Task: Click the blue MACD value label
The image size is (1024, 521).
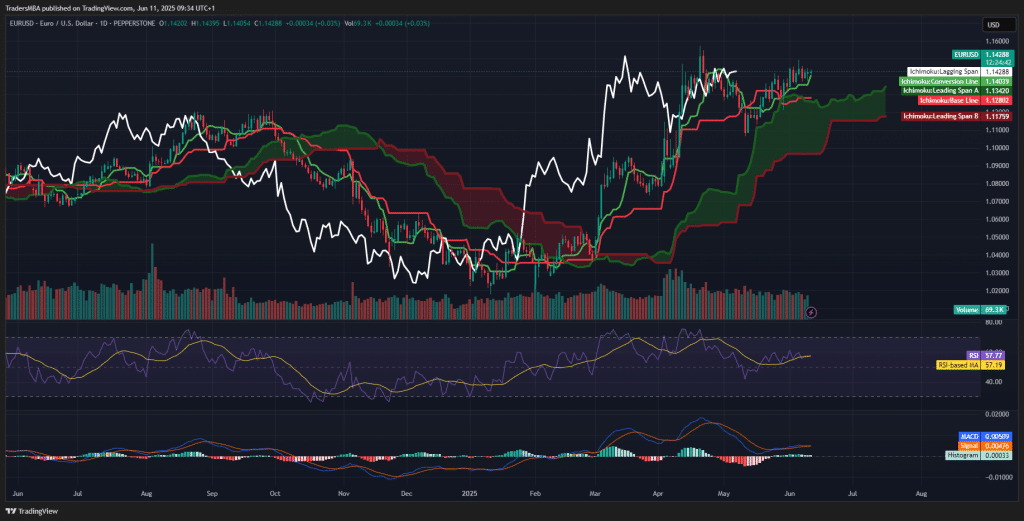Action: coord(968,437)
